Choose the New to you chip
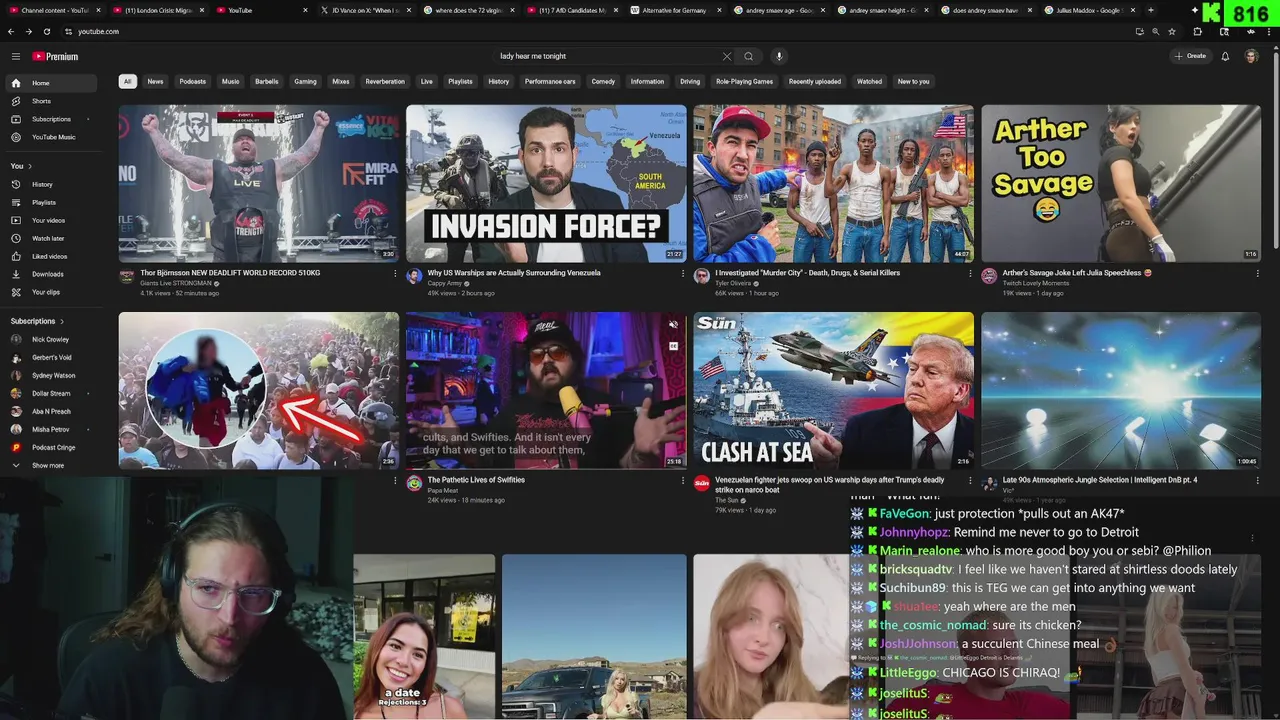The image size is (1280, 720). point(913,81)
